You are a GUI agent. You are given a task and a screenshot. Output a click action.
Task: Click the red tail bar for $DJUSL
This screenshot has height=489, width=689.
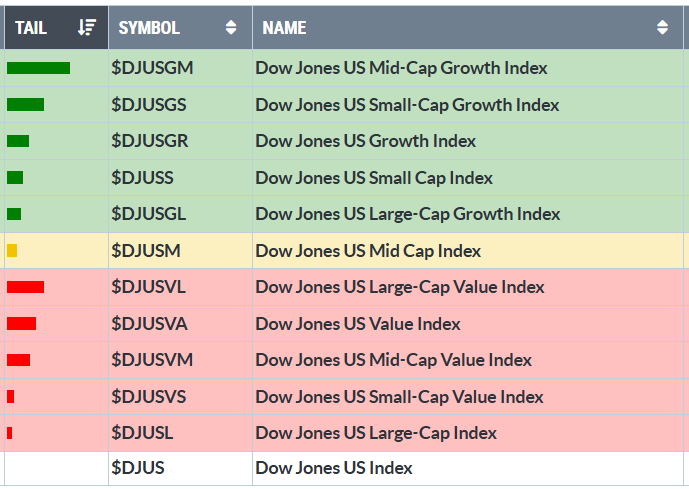[x=10, y=433]
